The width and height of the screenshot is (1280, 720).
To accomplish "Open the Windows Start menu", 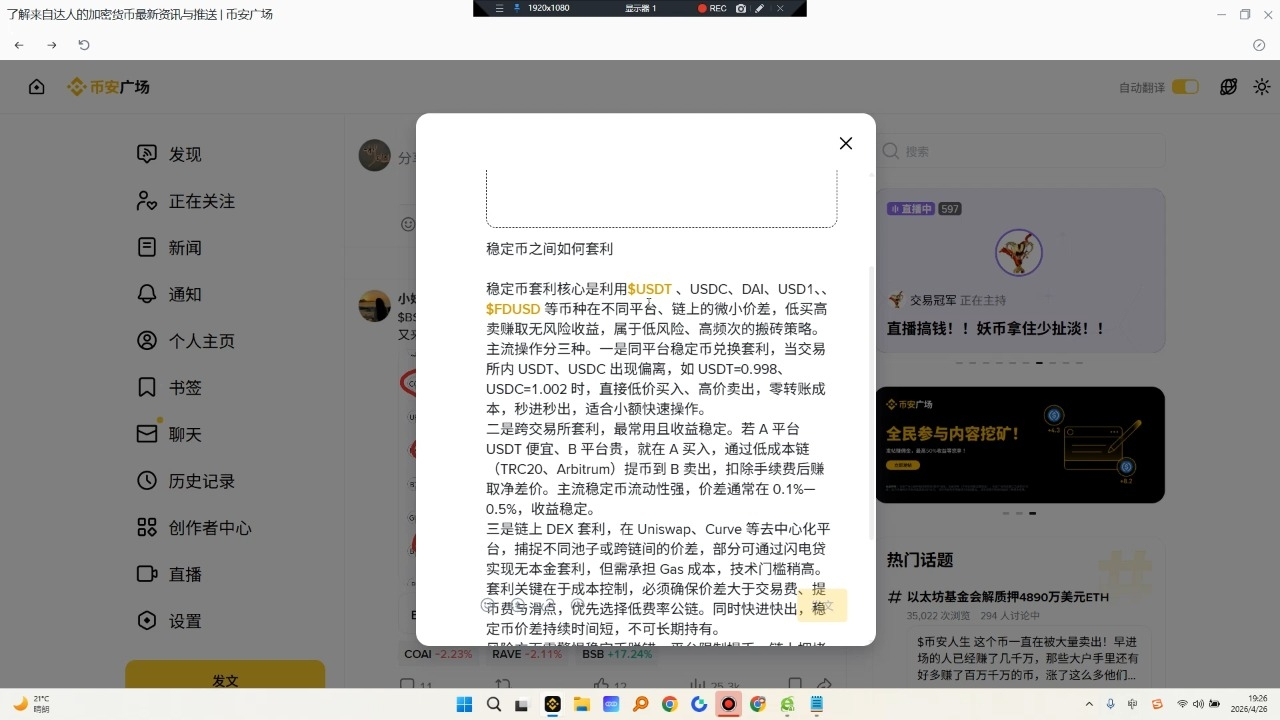I will [464, 704].
